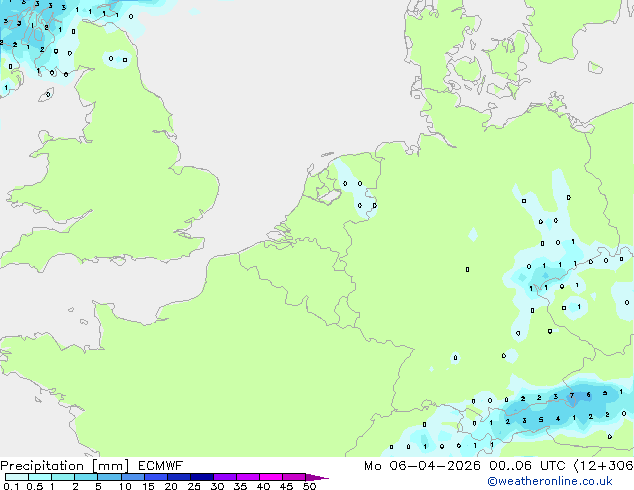Click the 'ECMWF' model label

tap(161, 466)
